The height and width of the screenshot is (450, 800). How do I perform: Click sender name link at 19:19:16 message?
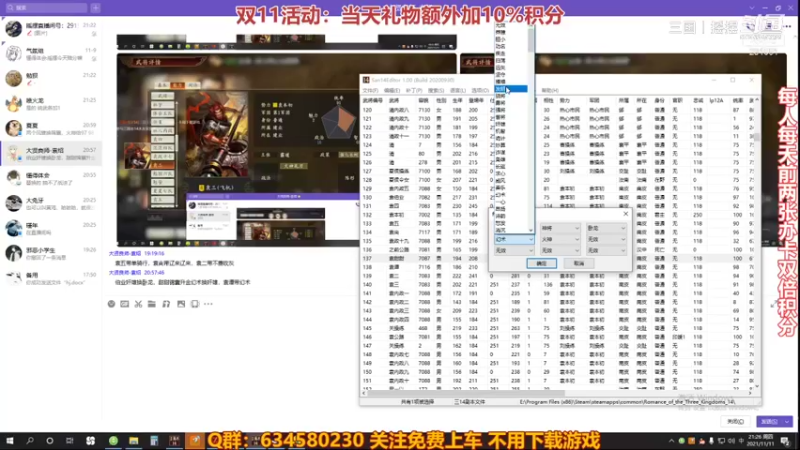pyautogui.click(x=125, y=253)
